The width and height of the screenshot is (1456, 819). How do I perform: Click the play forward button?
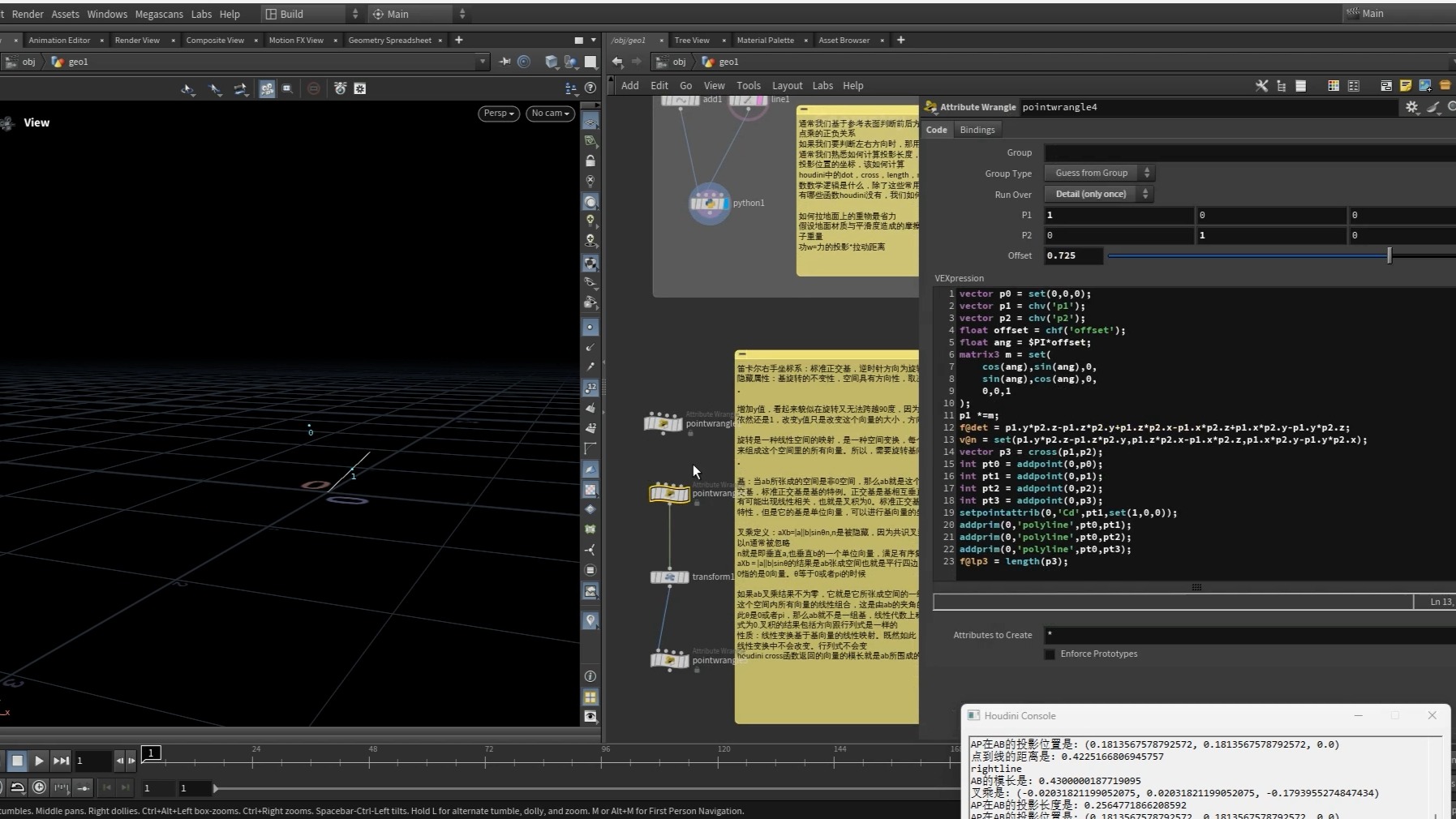click(x=39, y=761)
